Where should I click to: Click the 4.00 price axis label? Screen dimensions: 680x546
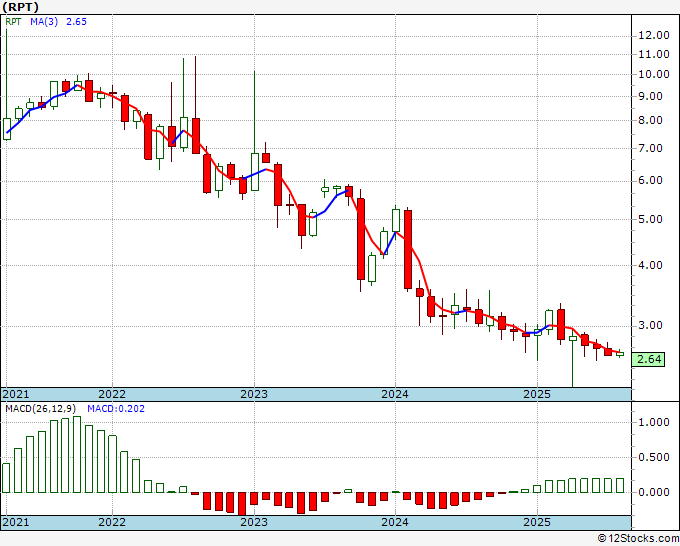tap(651, 265)
